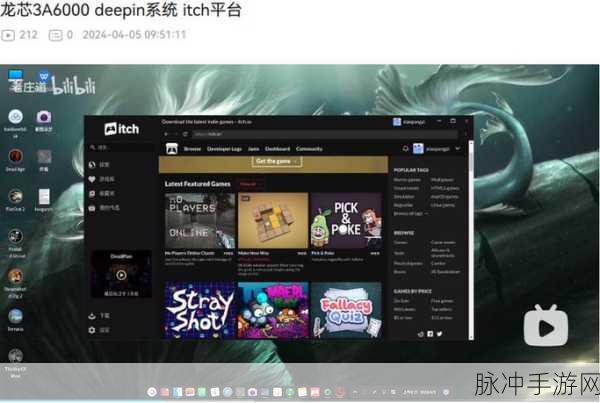600x403 pixels.
Task: Click the Get the game button
Action: [x=277, y=161]
